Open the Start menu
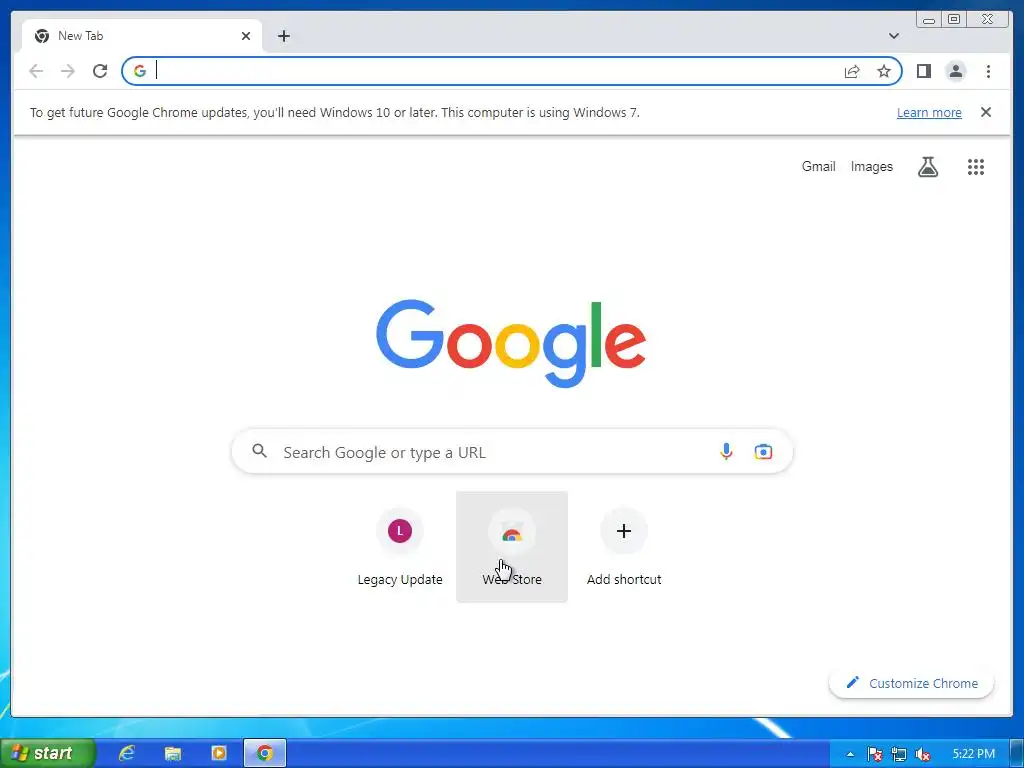1024x768 pixels. [47, 753]
